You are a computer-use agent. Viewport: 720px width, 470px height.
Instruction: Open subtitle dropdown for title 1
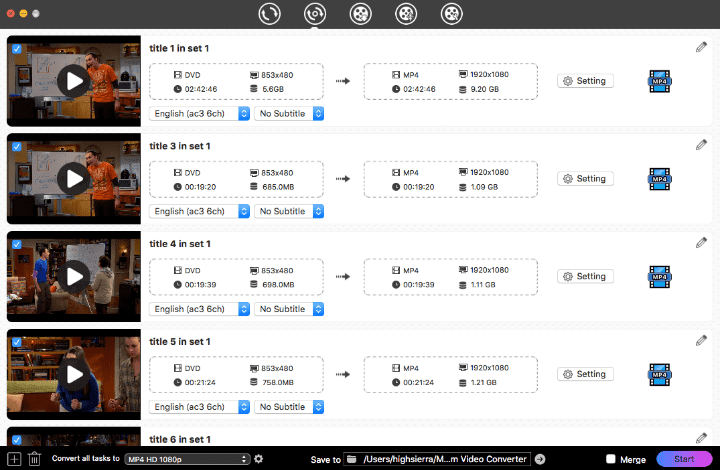tap(289, 113)
